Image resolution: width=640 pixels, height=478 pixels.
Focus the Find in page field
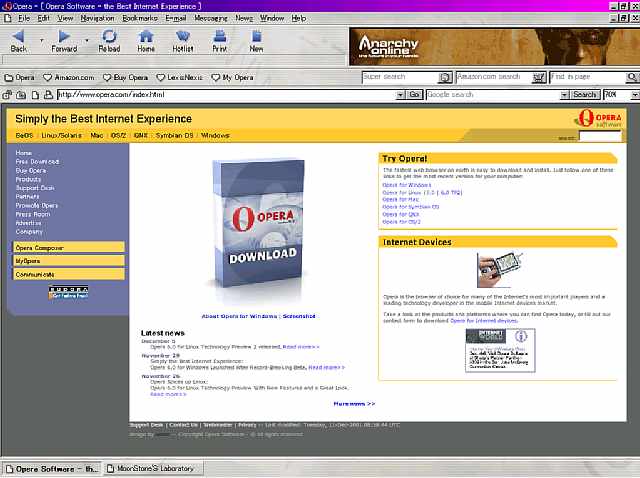(588, 77)
